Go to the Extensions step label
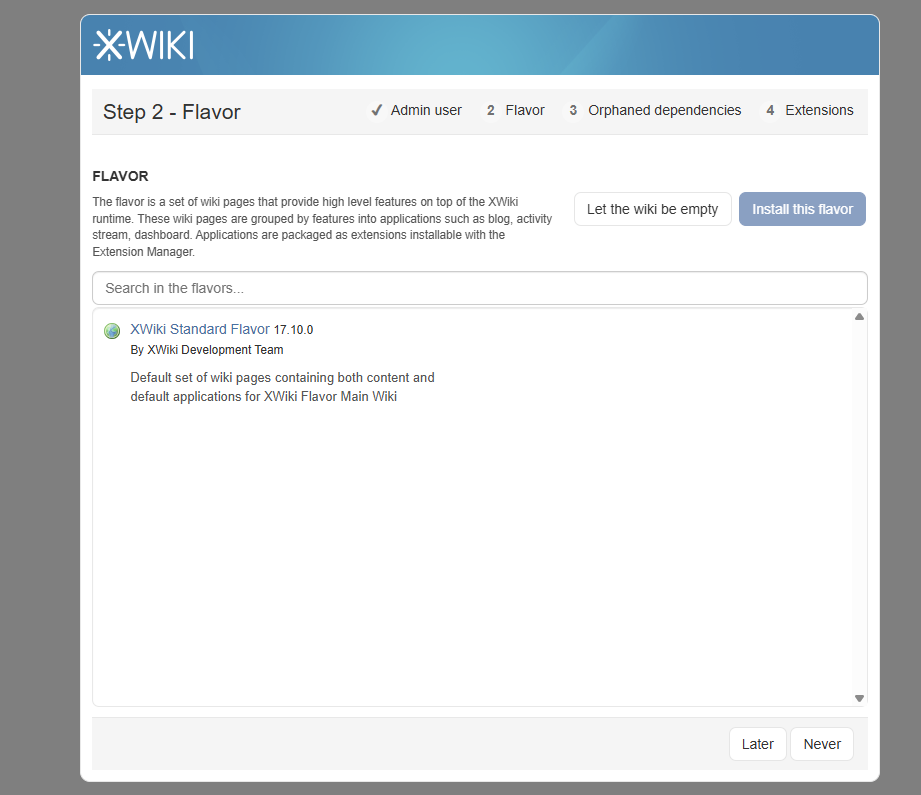The width and height of the screenshot is (921, 795). pos(819,111)
